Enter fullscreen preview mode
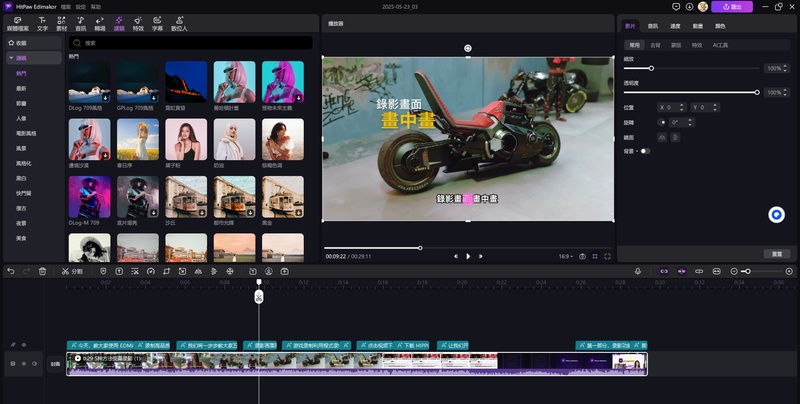This screenshot has width=800, height=404. pyautogui.click(x=607, y=257)
